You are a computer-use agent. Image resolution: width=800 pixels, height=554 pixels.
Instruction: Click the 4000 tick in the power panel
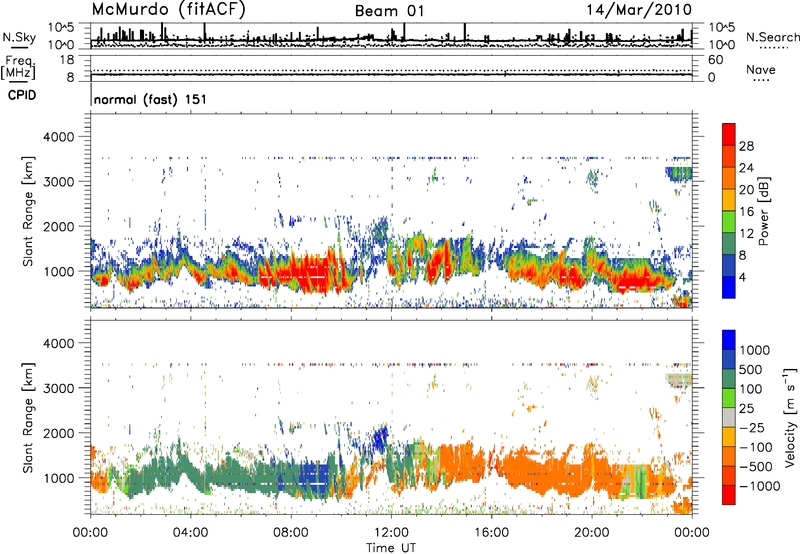[59, 137]
